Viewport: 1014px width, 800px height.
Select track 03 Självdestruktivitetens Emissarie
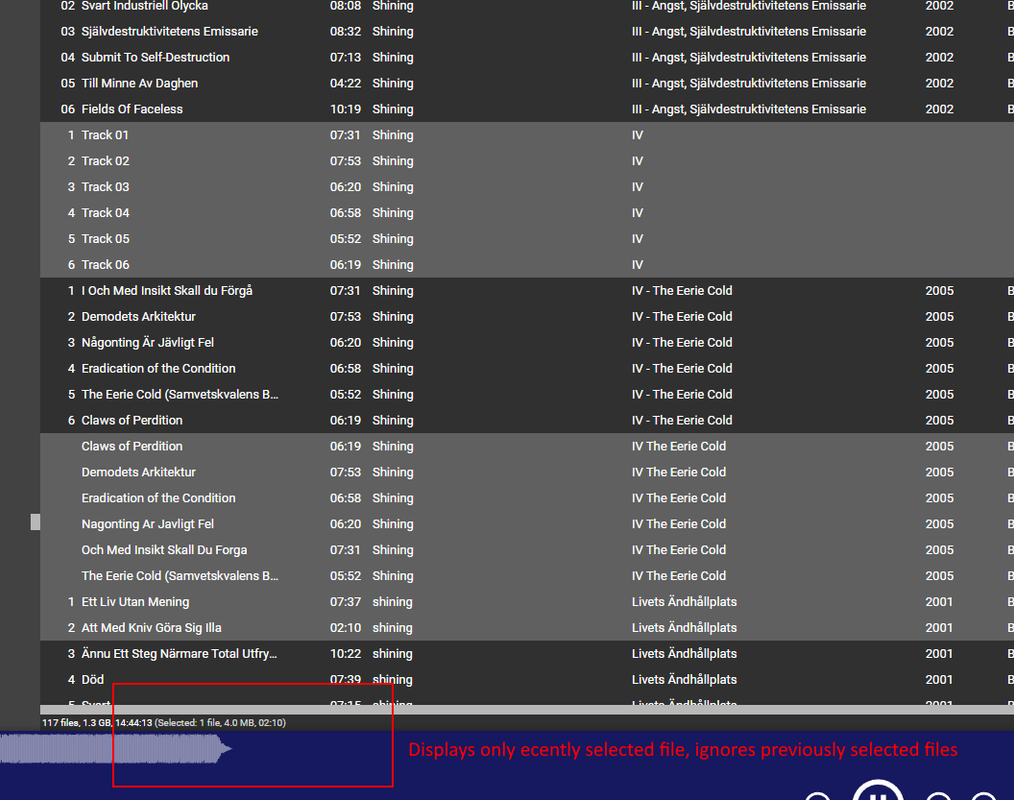(x=527, y=32)
